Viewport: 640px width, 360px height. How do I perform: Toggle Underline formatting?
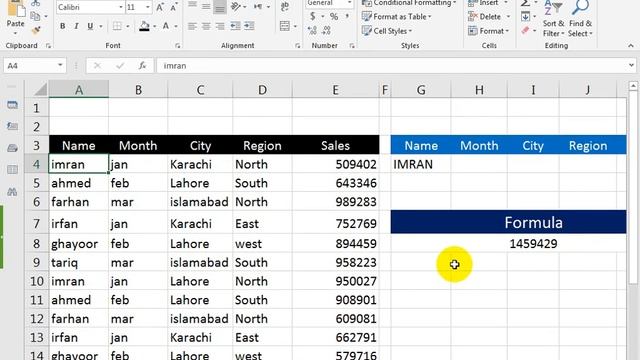[90, 26]
